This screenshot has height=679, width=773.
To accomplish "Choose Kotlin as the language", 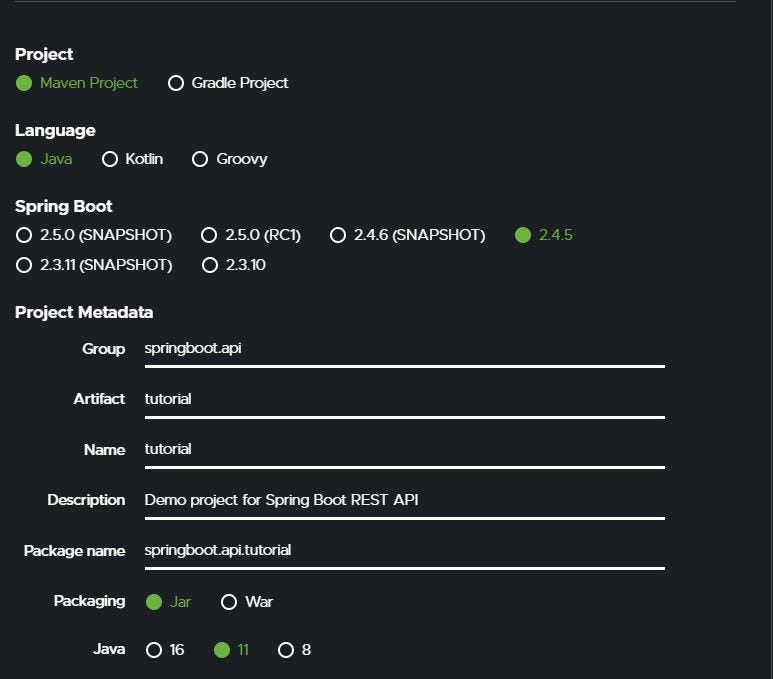I will click(x=110, y=159).
